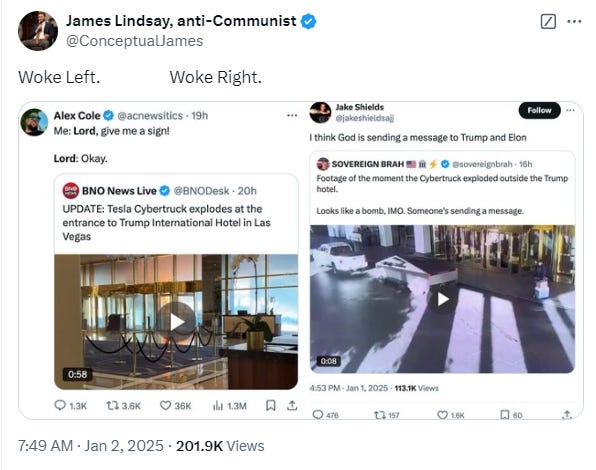Bookmark the Alex Cole tweet
This screenshot has height=470, width=596.
[x=270, y=405]
